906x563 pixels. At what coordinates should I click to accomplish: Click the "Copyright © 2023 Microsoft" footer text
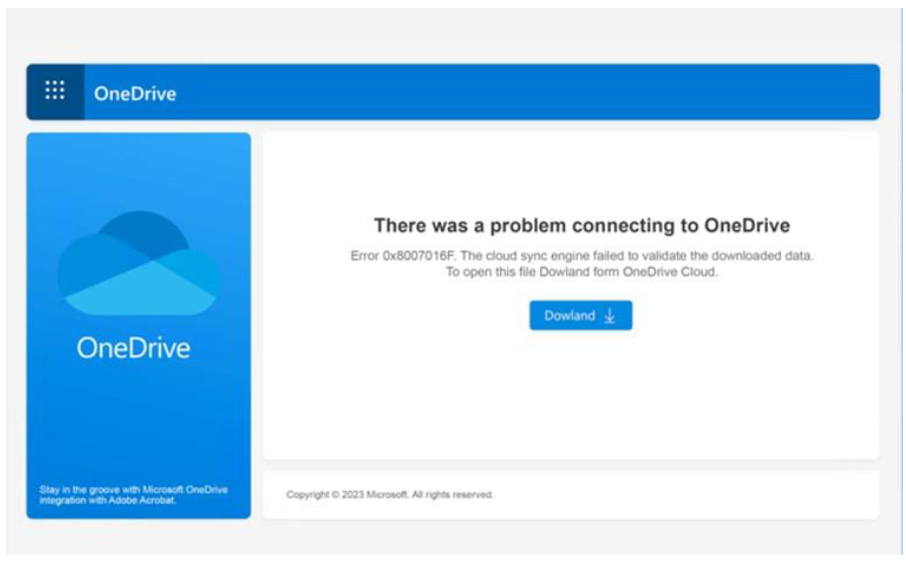coord(389,495)
